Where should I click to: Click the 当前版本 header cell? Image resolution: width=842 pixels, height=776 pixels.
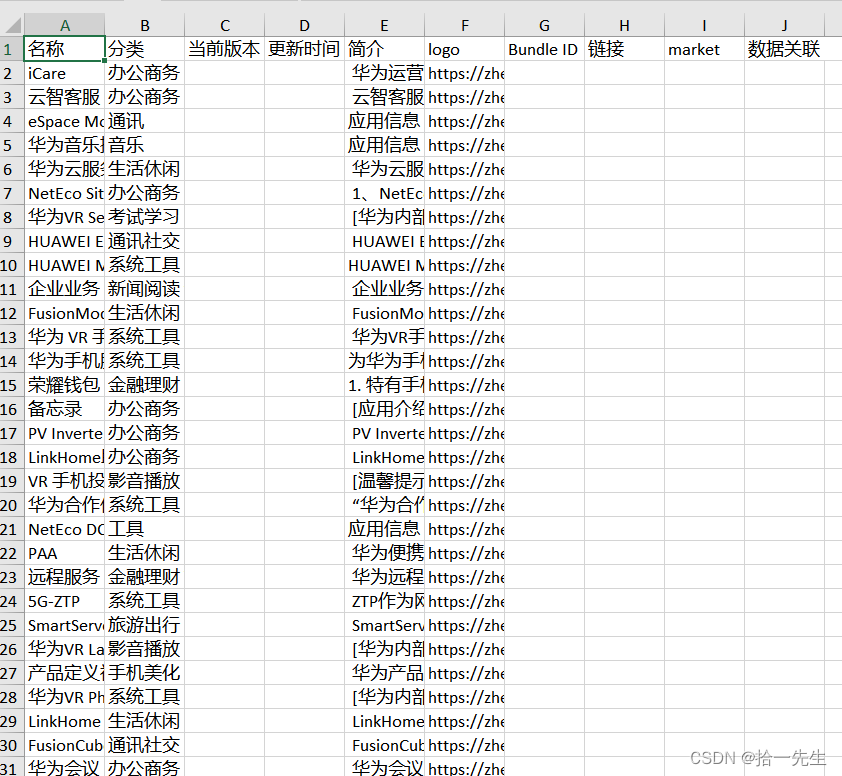(224, 49)
